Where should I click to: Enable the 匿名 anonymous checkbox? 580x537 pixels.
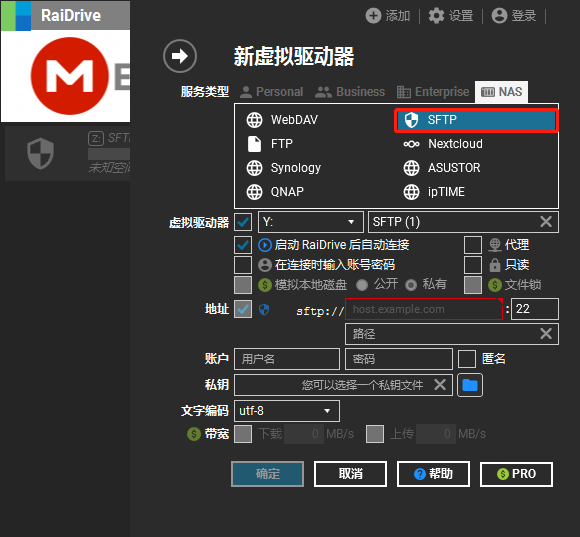click(x=467, y=359)
